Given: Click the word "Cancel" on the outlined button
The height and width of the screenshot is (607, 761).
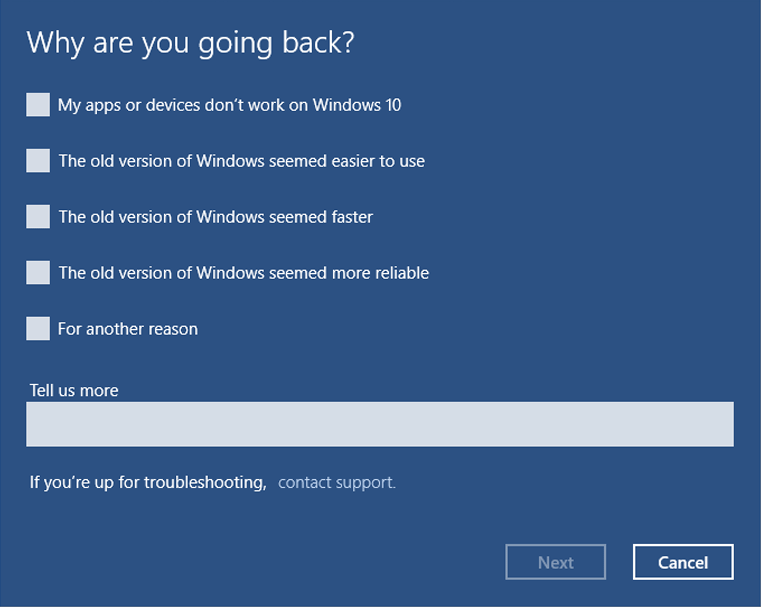Looking at the screenshot, I should 683,562.
